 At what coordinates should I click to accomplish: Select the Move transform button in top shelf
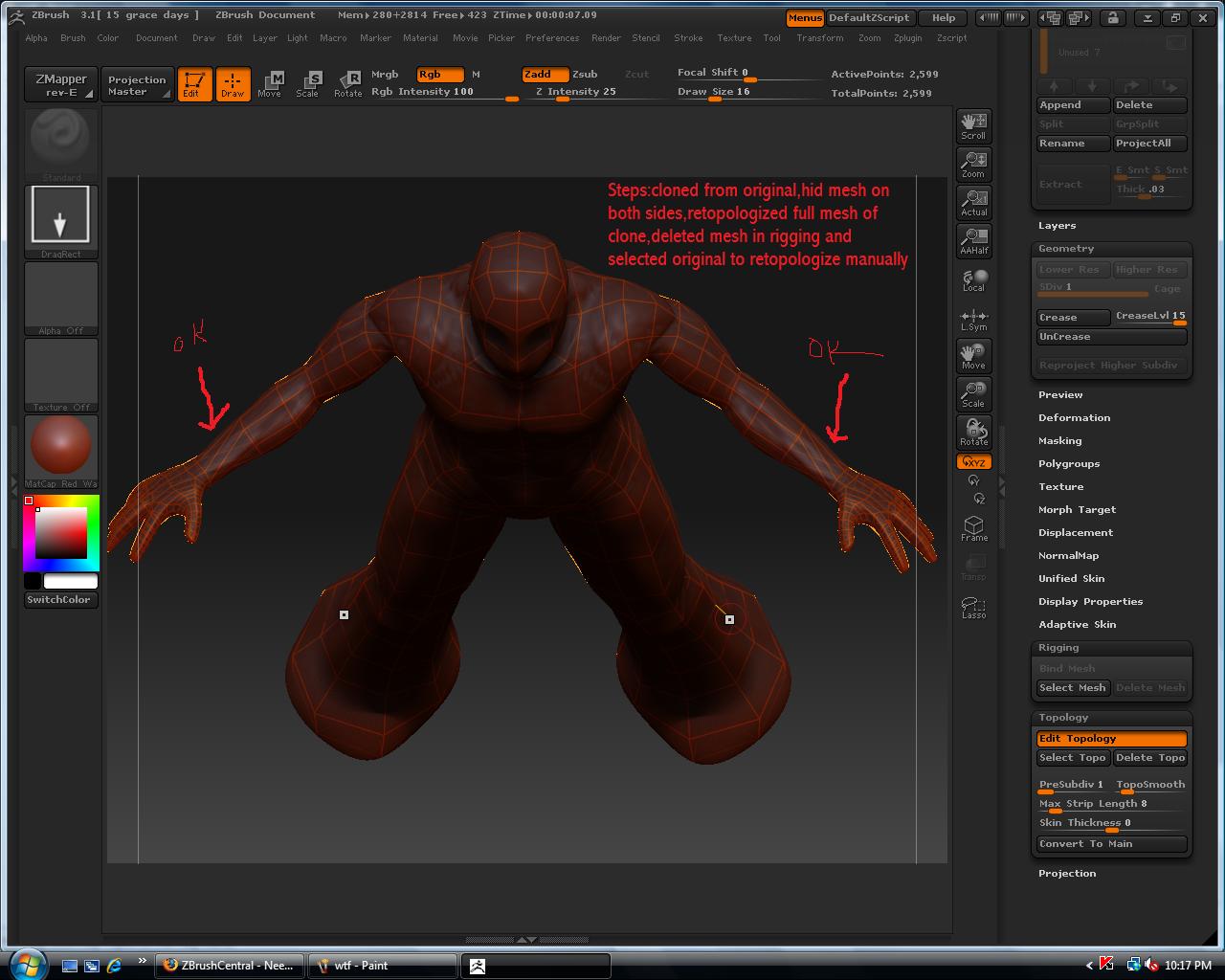tap(270, 84)
